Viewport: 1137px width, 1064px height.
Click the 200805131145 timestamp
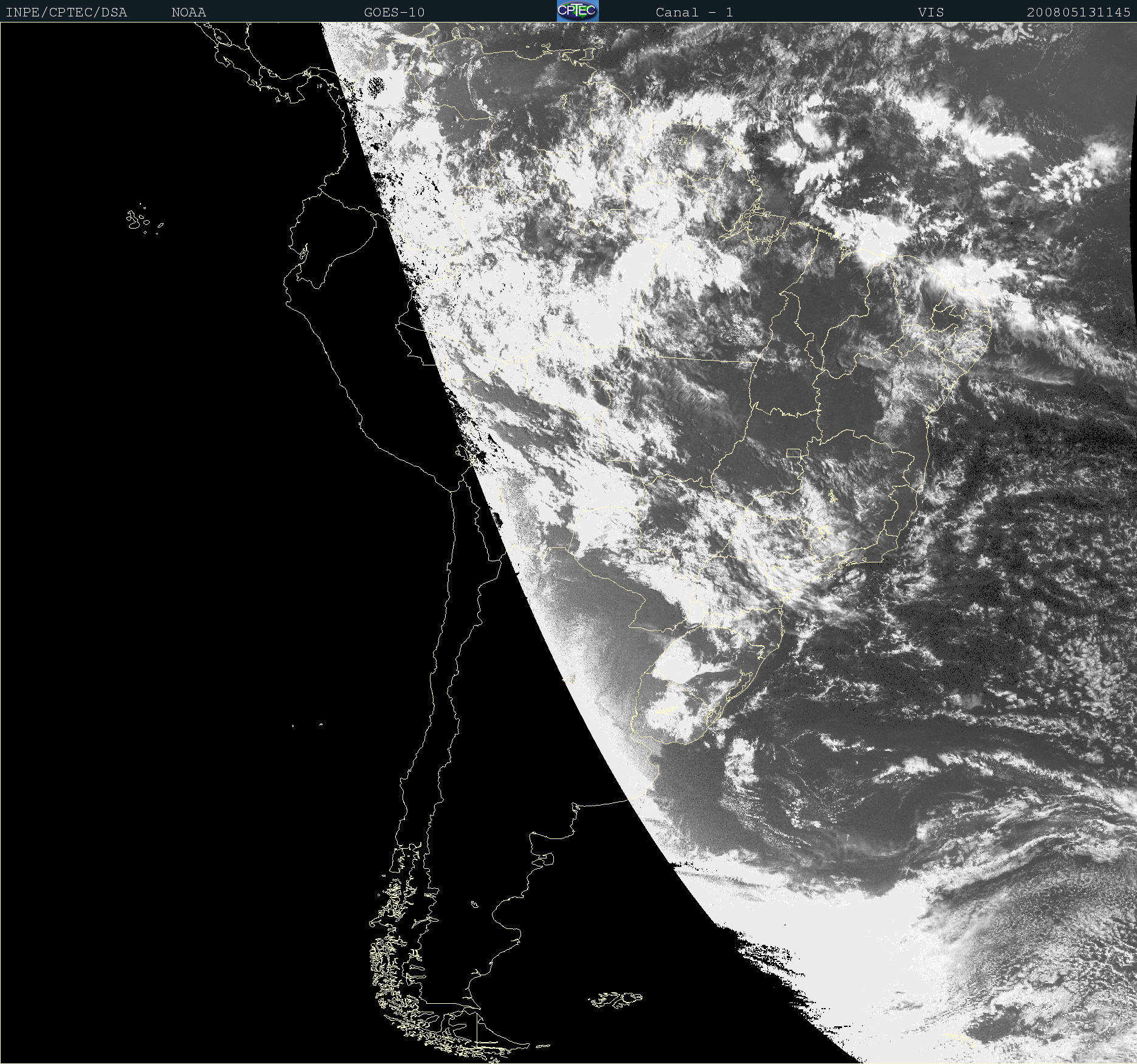[1079, 12]
